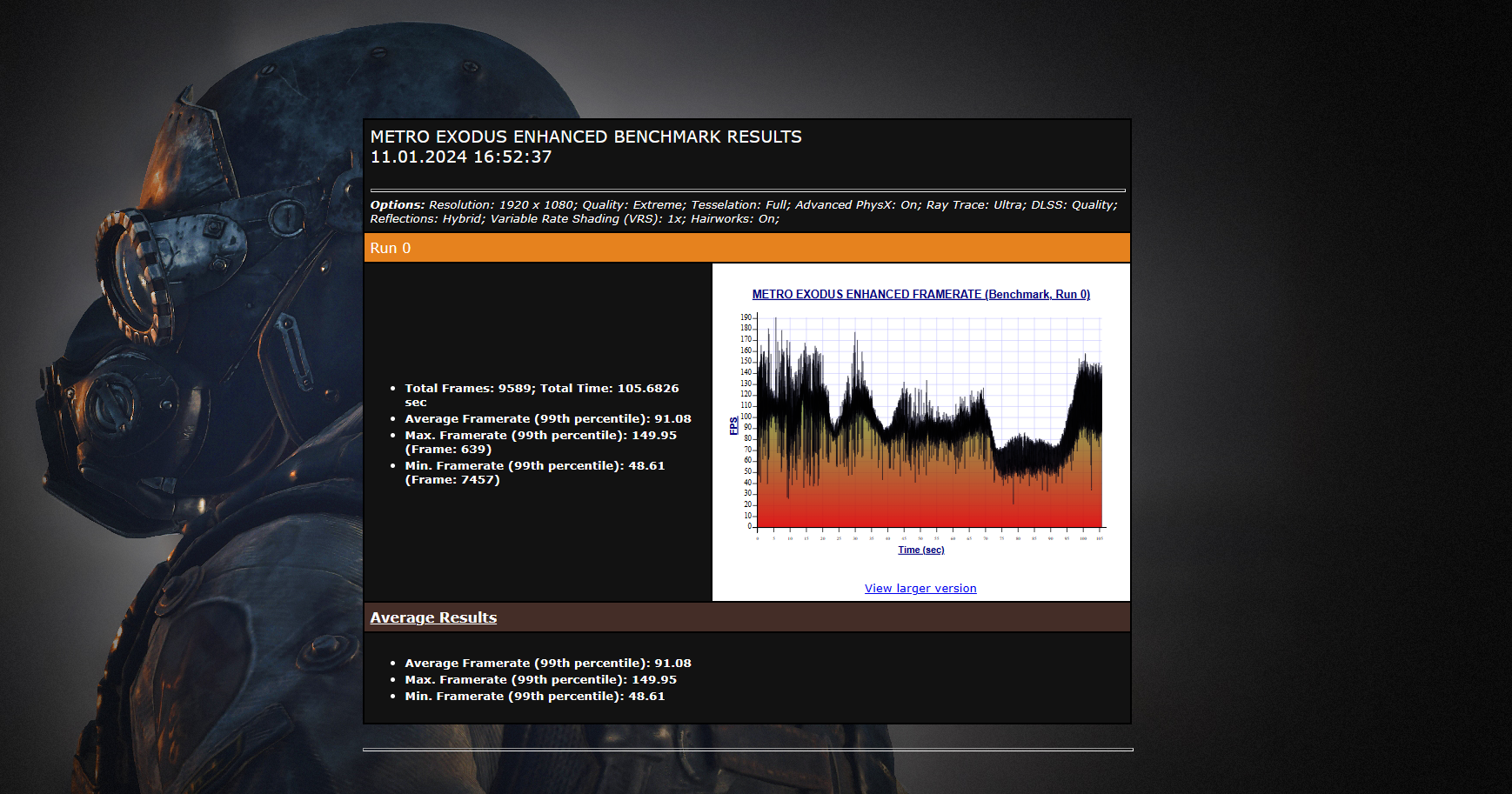1512x794 pixels.
Task: Click Max. Framerate line under Average Results
Action: (x=540, y=680)
